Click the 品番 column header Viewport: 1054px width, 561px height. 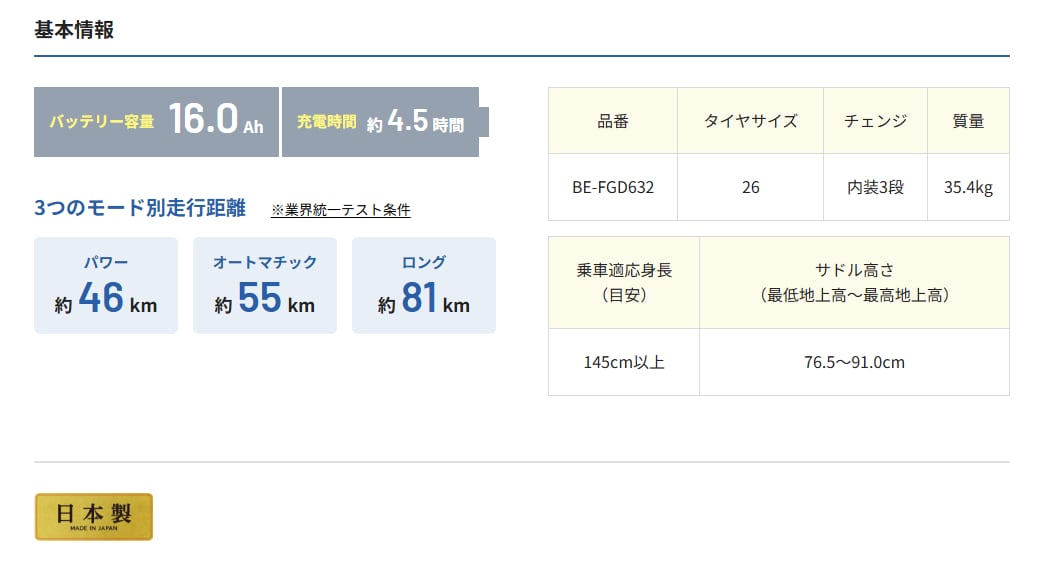pyautogui.click(x=613, y=121)
